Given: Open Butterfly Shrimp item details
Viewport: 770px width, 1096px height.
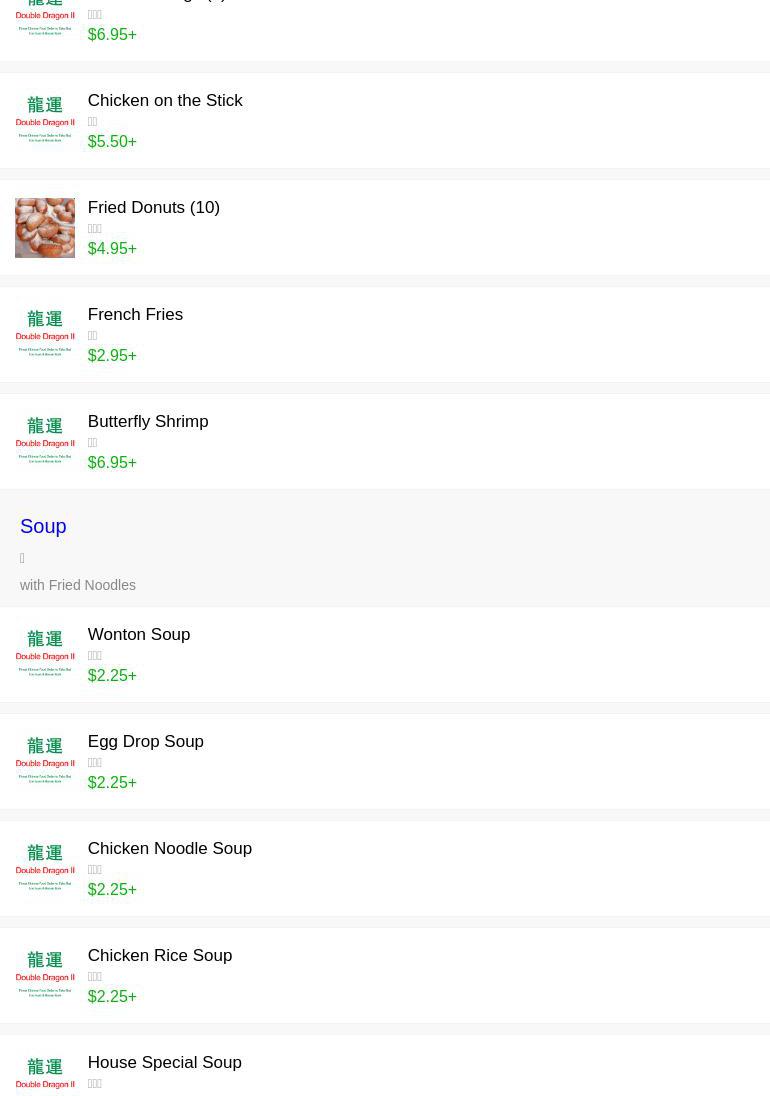Looking at the screenshot, I should pyautogui.click(x=147, y=422).
